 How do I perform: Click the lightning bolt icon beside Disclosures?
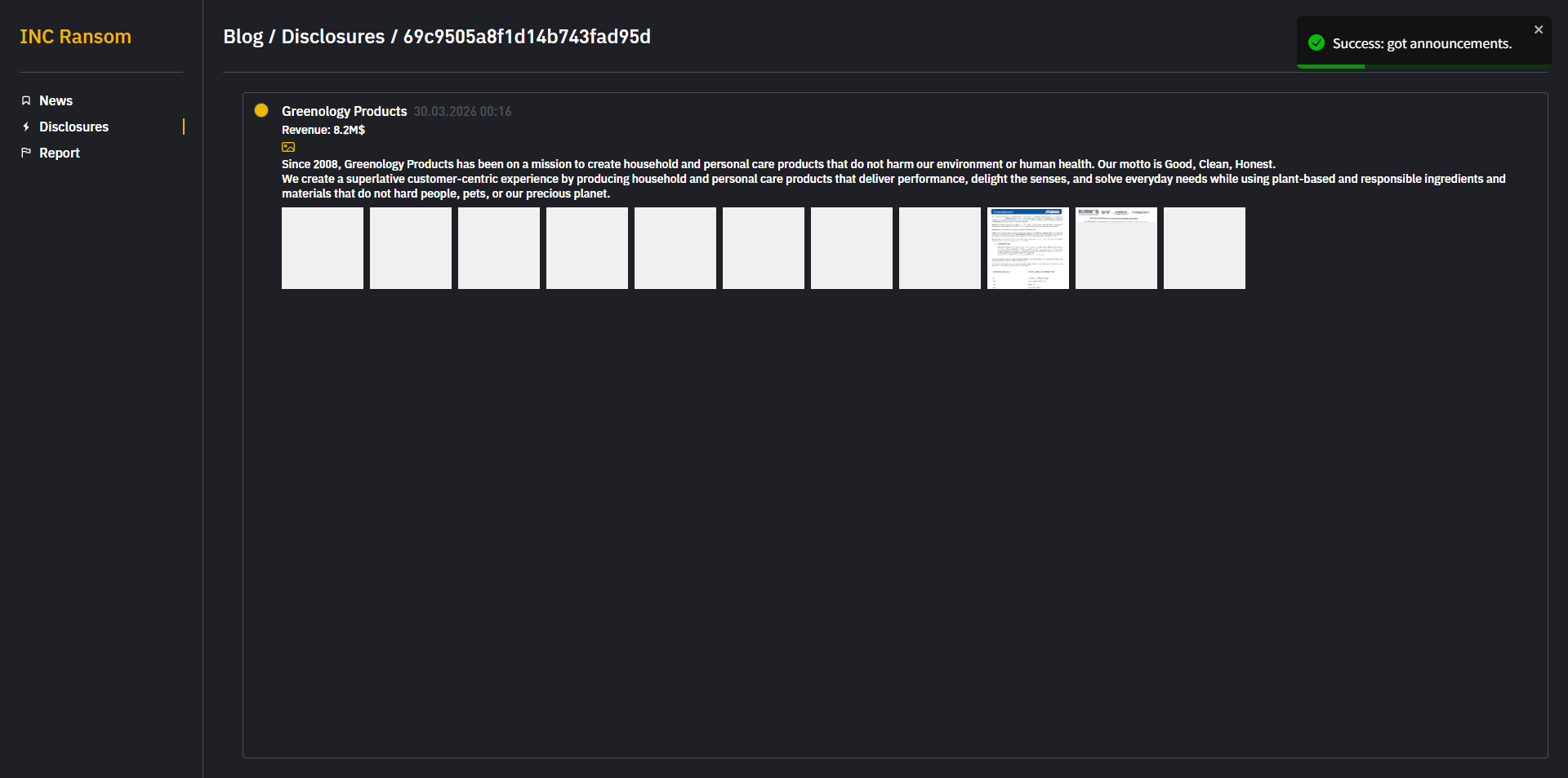(26, 127)
